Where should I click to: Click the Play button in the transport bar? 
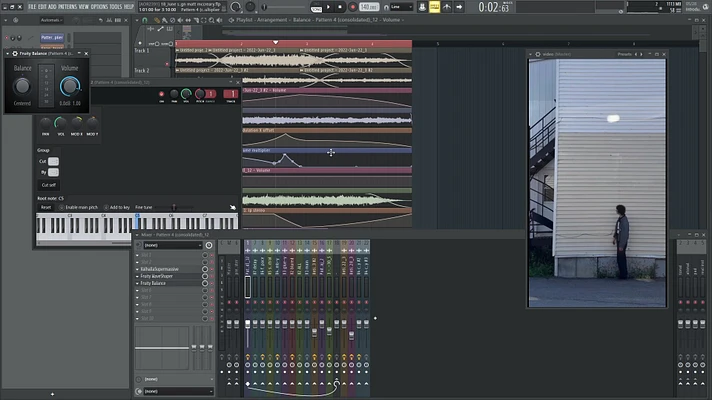click(328, 7)
